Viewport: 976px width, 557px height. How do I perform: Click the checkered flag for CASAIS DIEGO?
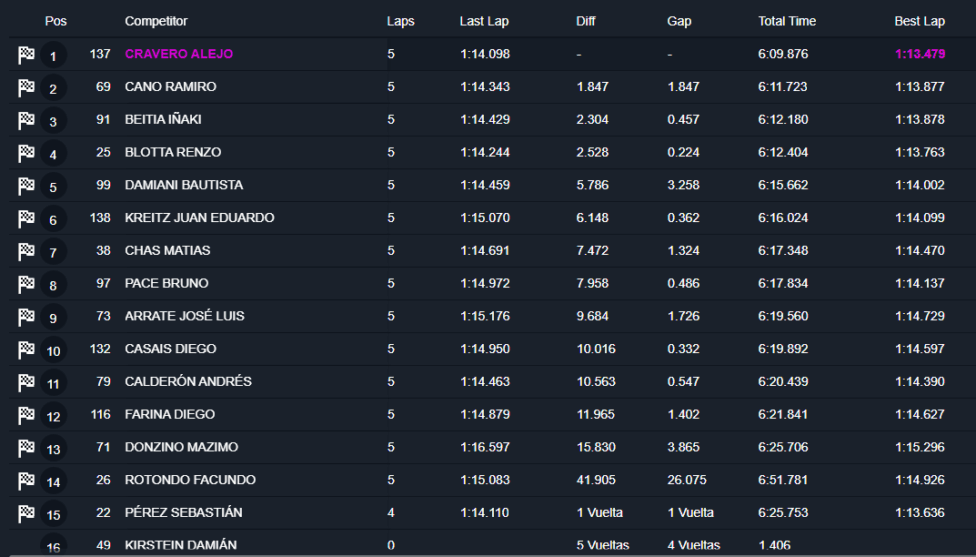[x=26, y=350]
